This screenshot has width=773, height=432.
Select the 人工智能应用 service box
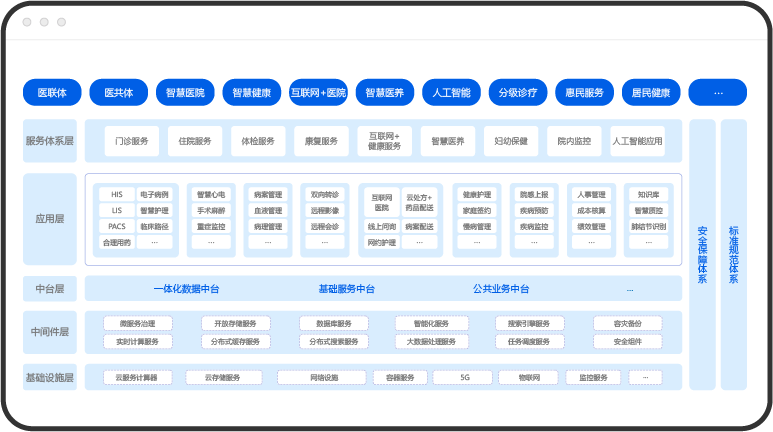637,141
